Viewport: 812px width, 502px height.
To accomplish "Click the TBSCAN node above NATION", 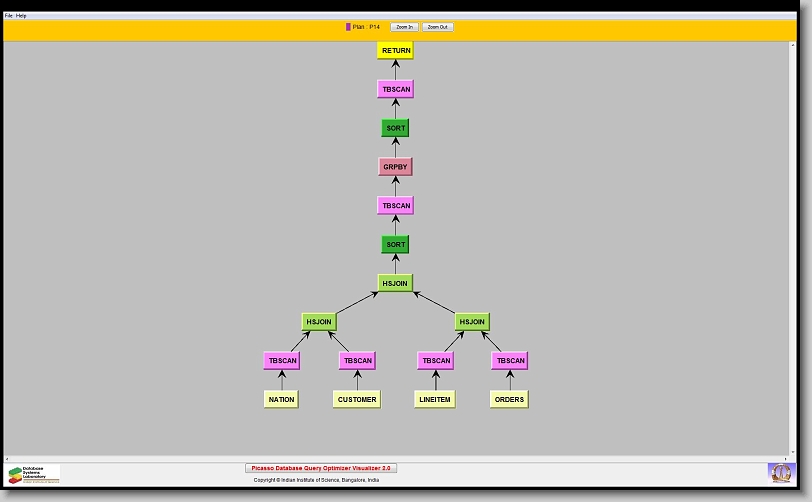I will (x=282, y=360).
